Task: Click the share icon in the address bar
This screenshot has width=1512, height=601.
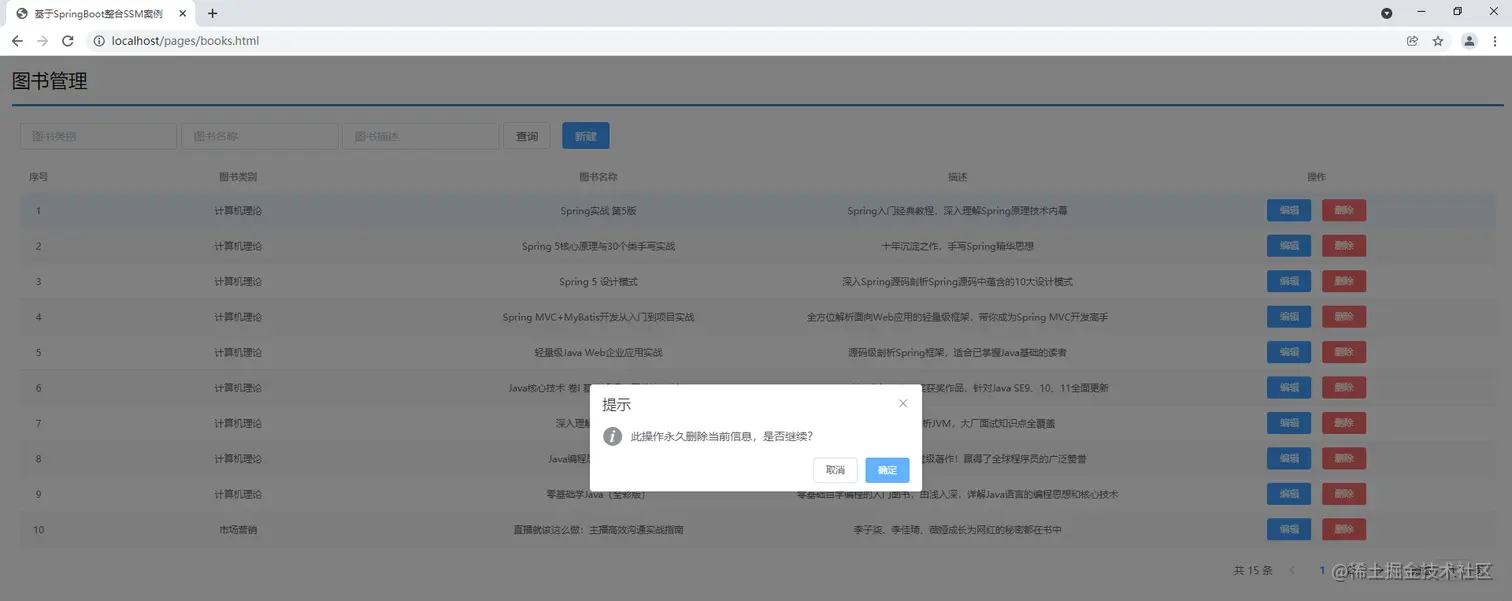Action: click(1412, 41)
